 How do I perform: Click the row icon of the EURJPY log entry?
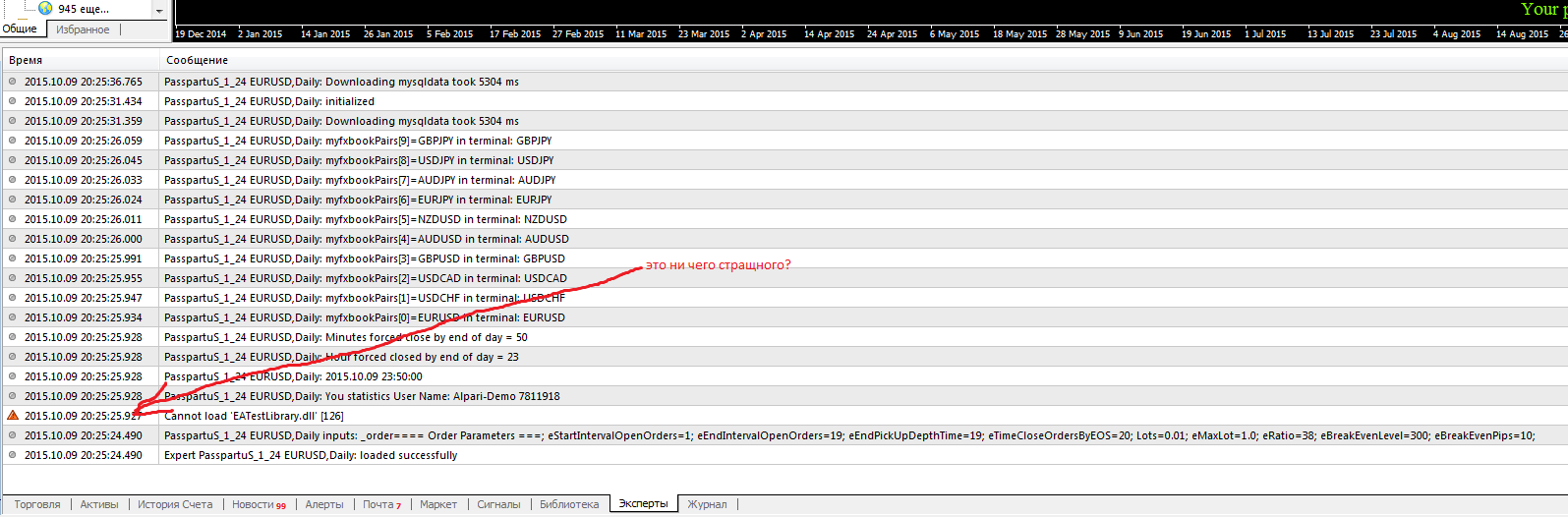(x=13, y=200)
